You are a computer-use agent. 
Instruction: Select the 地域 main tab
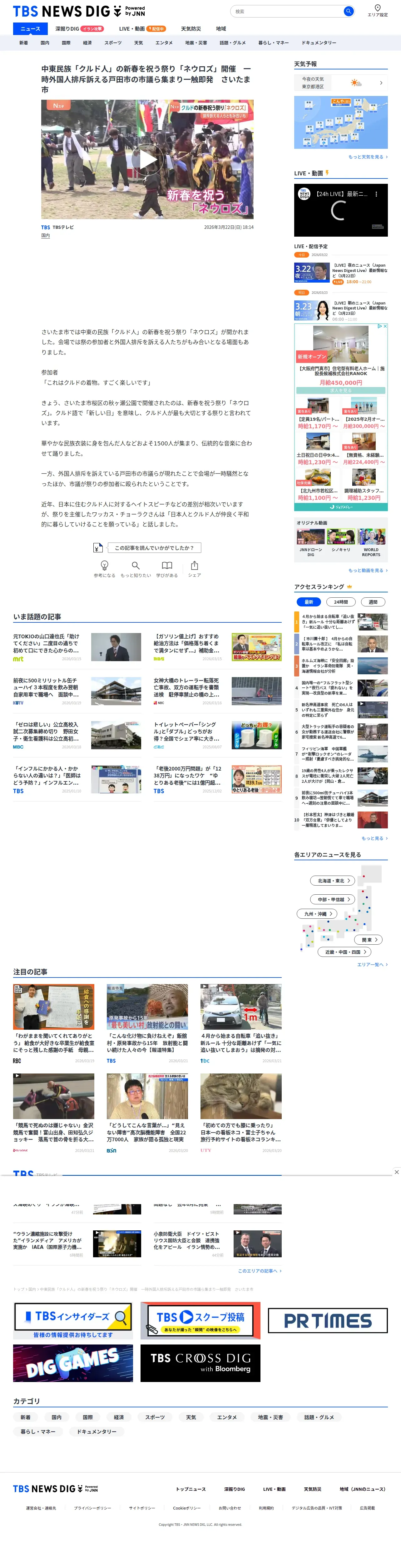click(x=221, y=29)
